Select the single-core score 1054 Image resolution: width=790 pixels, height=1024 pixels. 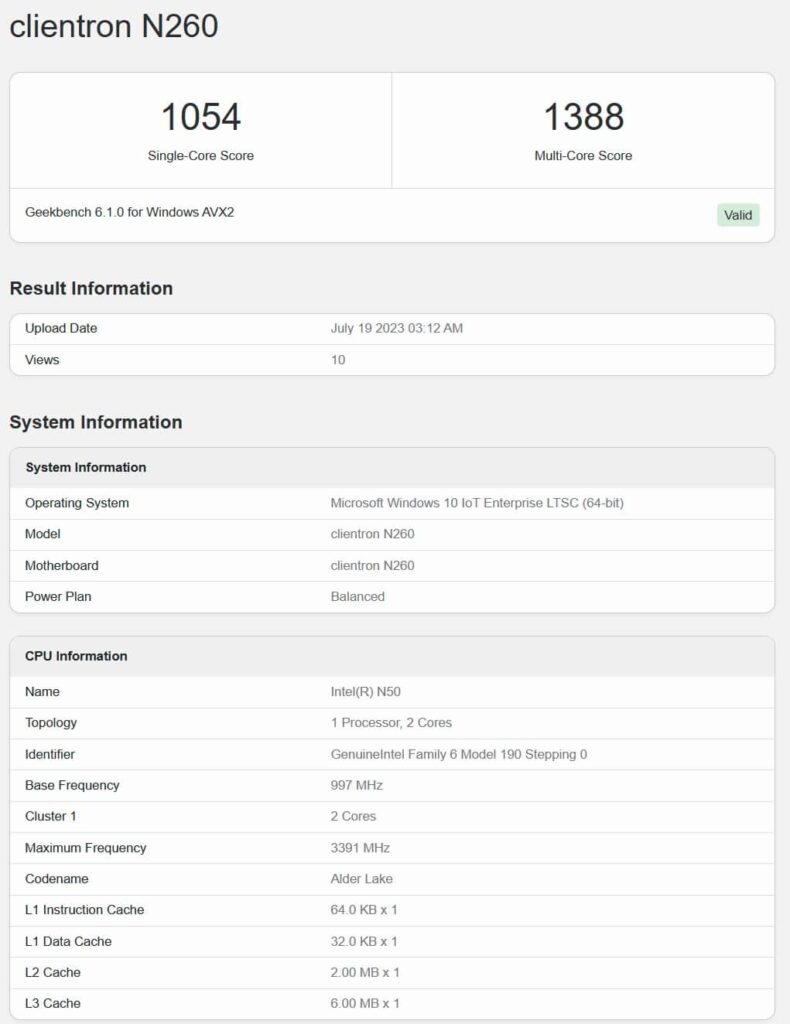[201, 117]
